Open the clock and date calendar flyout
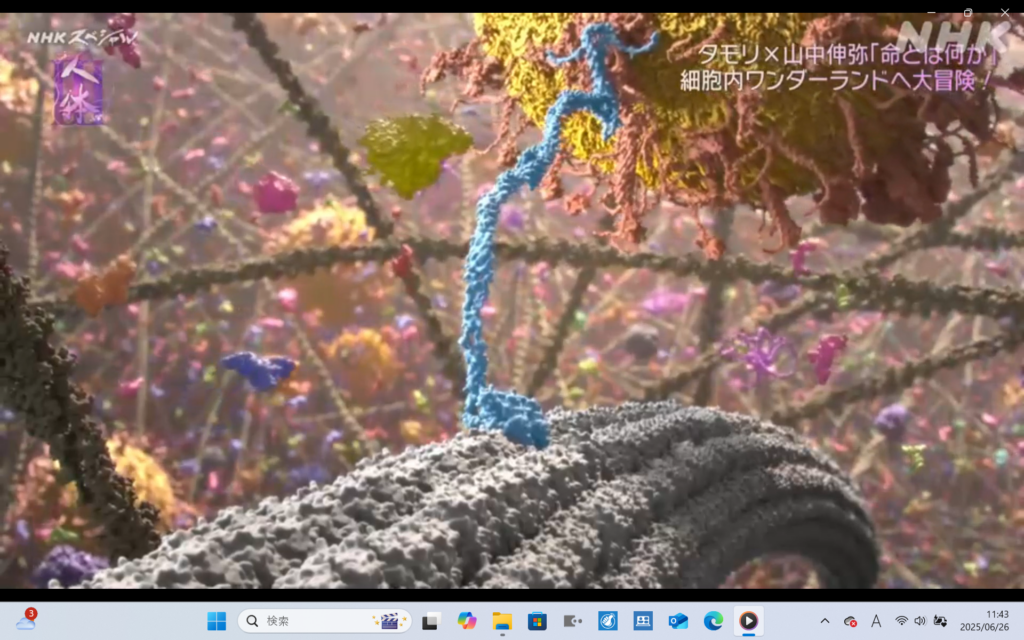Viewport: 1024px width, 640px height. [x=984, y=621]
